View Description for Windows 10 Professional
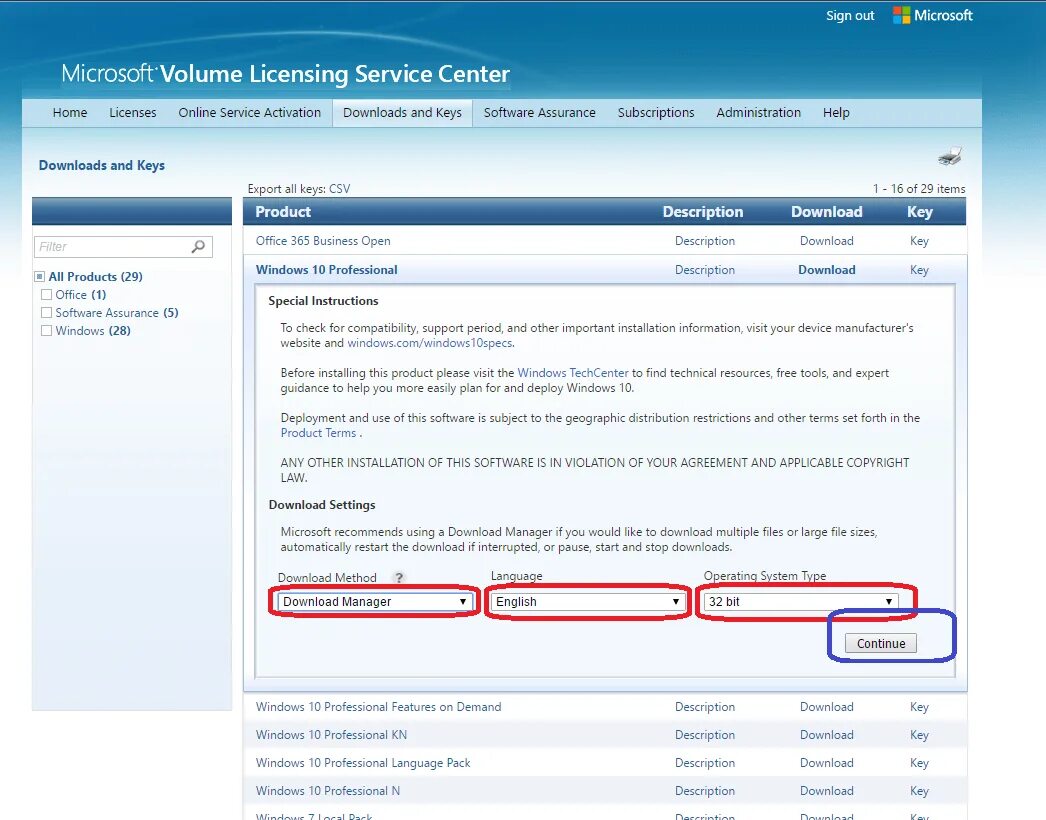This screenshot has width=1046, height=820. point(704,270)
